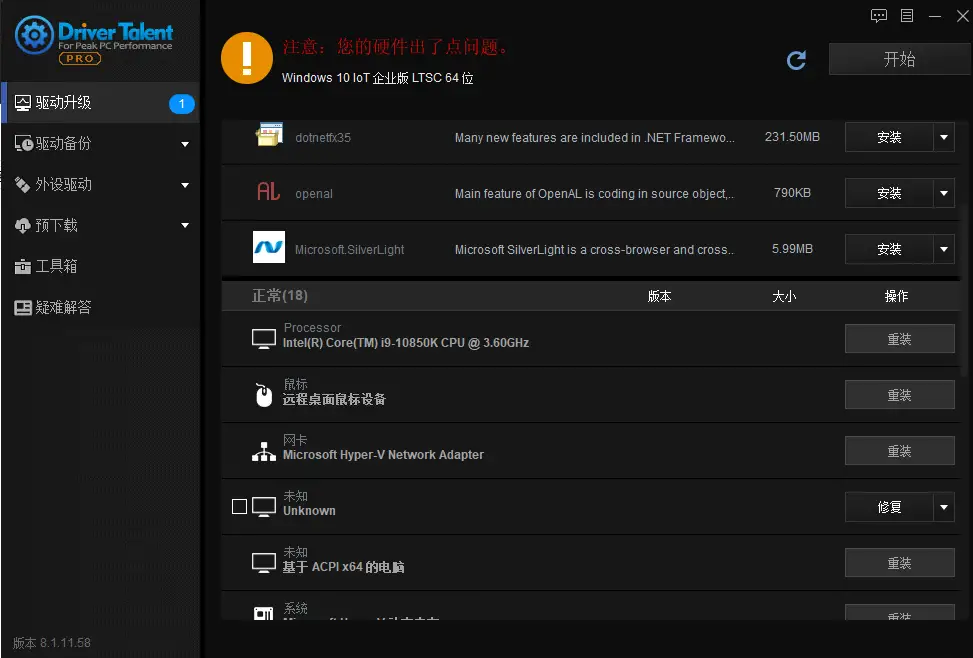Click the 疑难解答 sidebar icon
The height and width of the screenshot is (658, 973).
pos(23,307)
